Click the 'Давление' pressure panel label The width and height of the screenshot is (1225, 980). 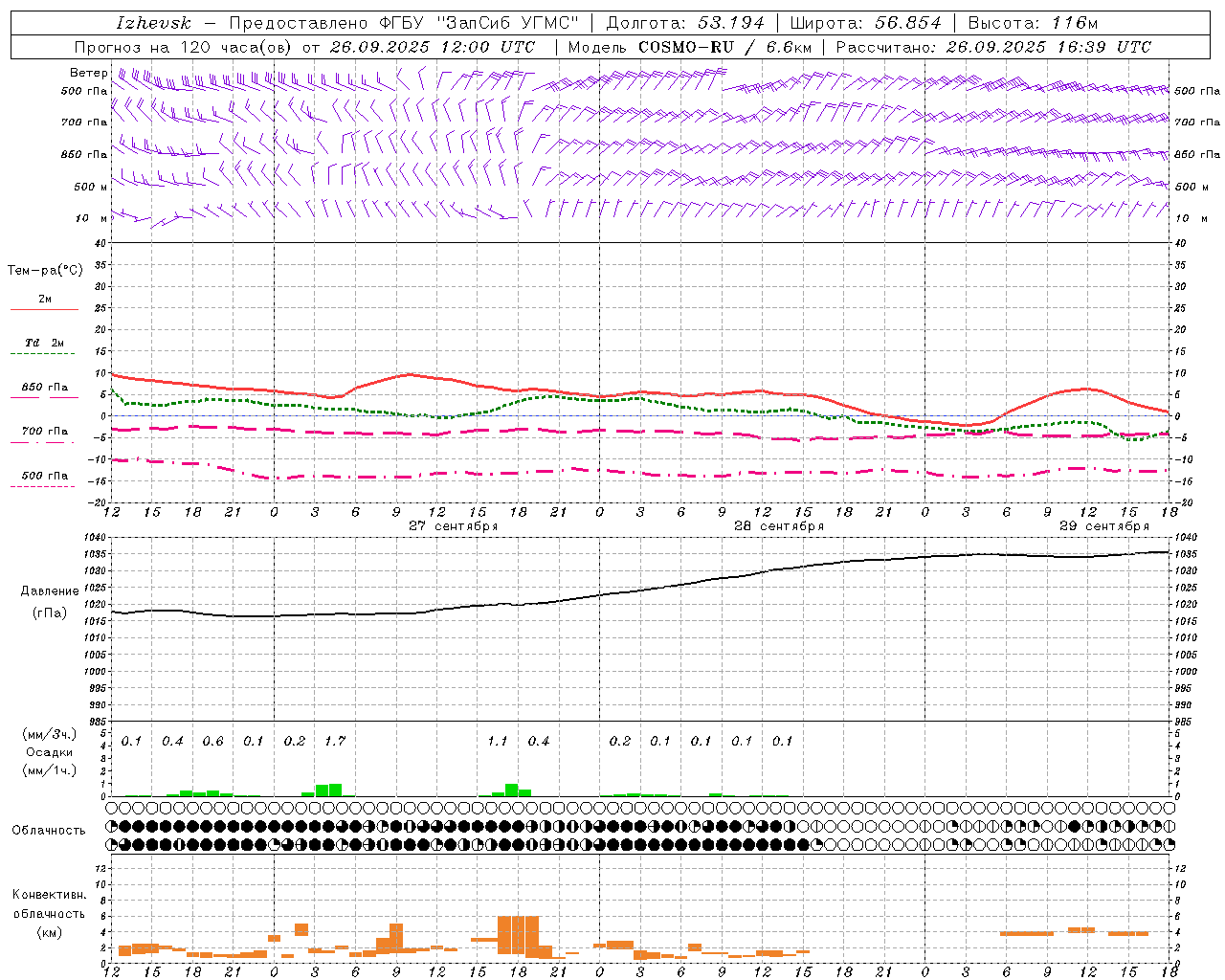[x=50, y=591]
